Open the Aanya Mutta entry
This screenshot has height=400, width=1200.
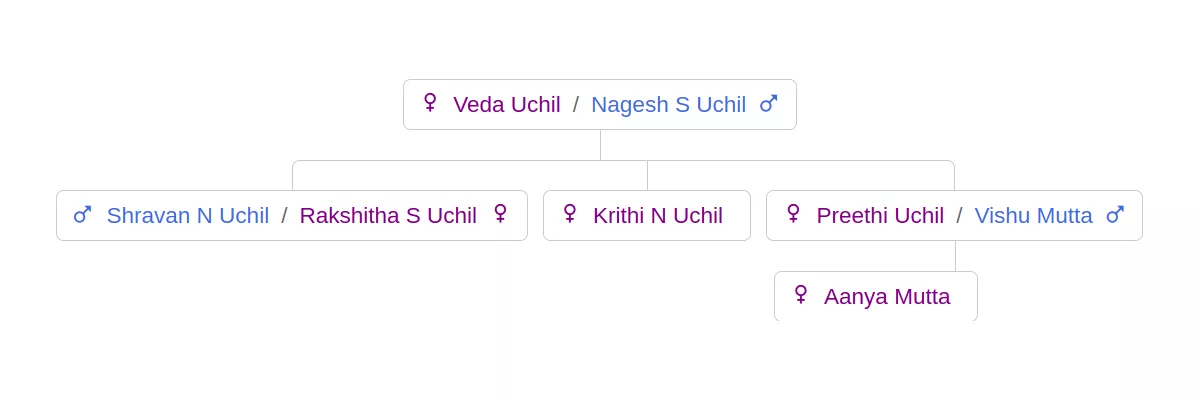[x=887, y=296]
